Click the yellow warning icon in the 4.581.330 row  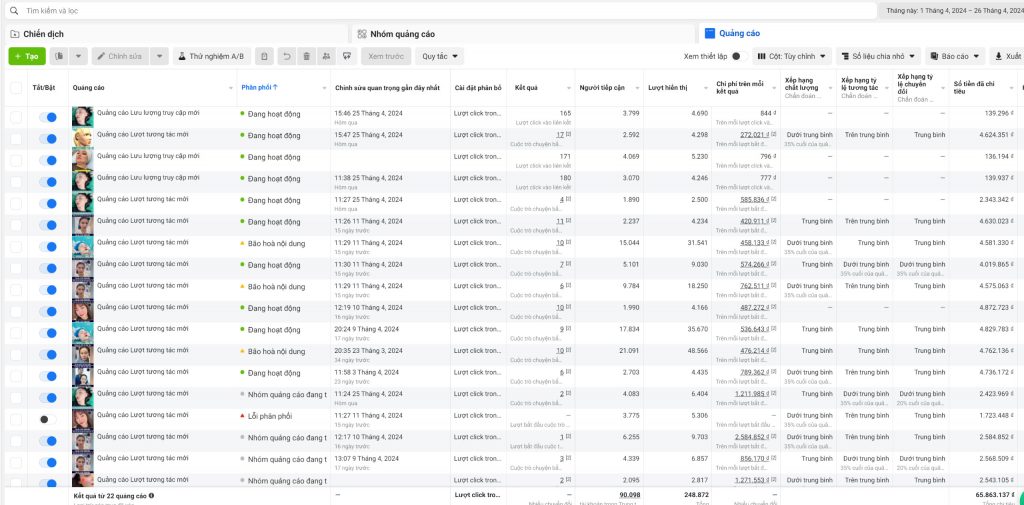pos(242,243)
